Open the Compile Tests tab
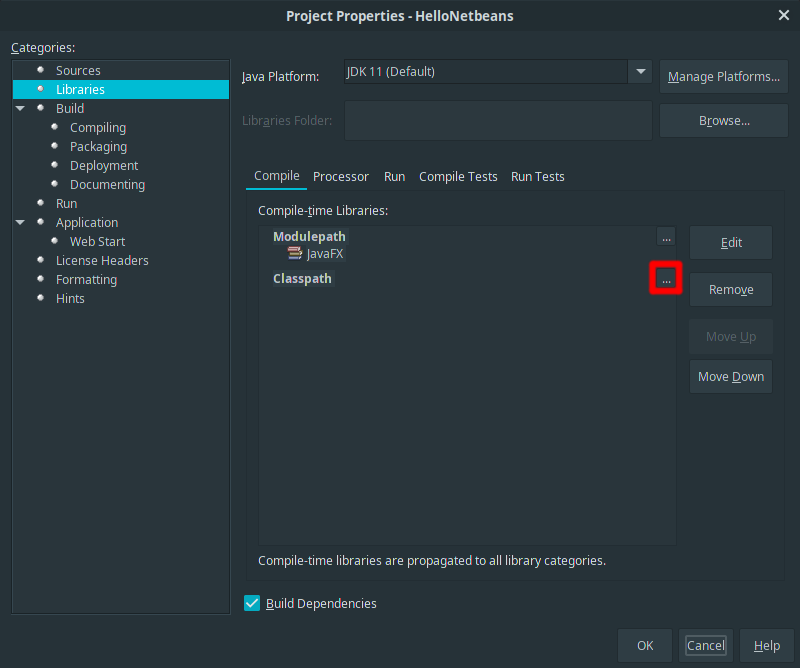This screenshot has height=668, width=800. tap(458, 176)
